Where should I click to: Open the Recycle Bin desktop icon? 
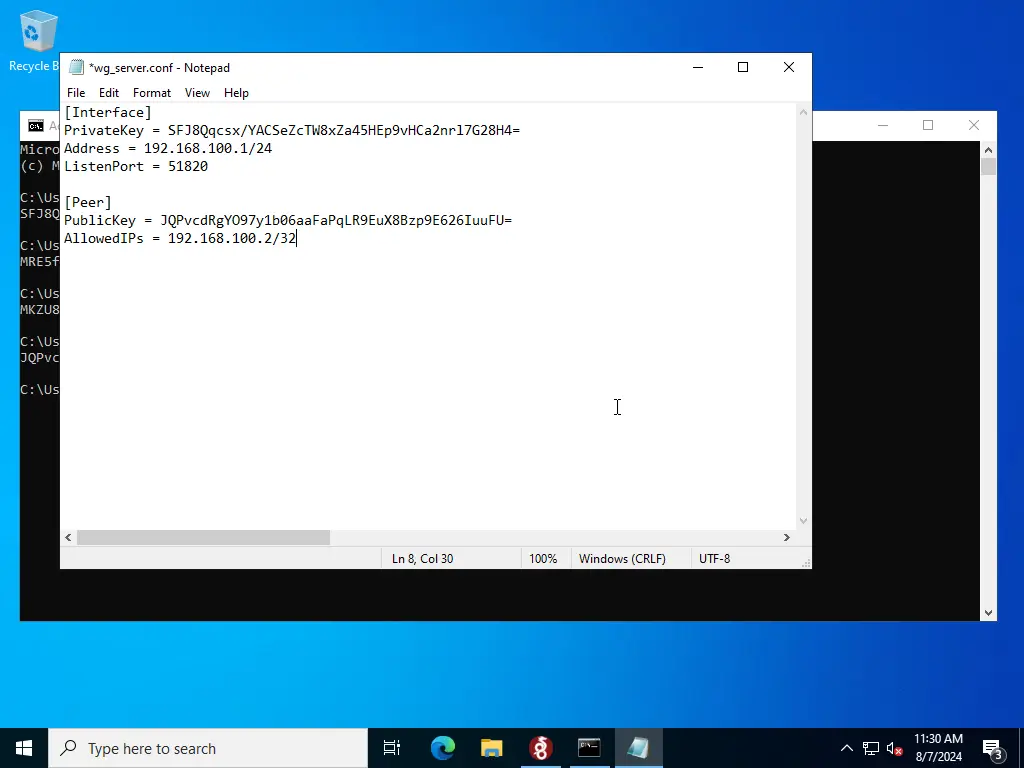(35, 41)
